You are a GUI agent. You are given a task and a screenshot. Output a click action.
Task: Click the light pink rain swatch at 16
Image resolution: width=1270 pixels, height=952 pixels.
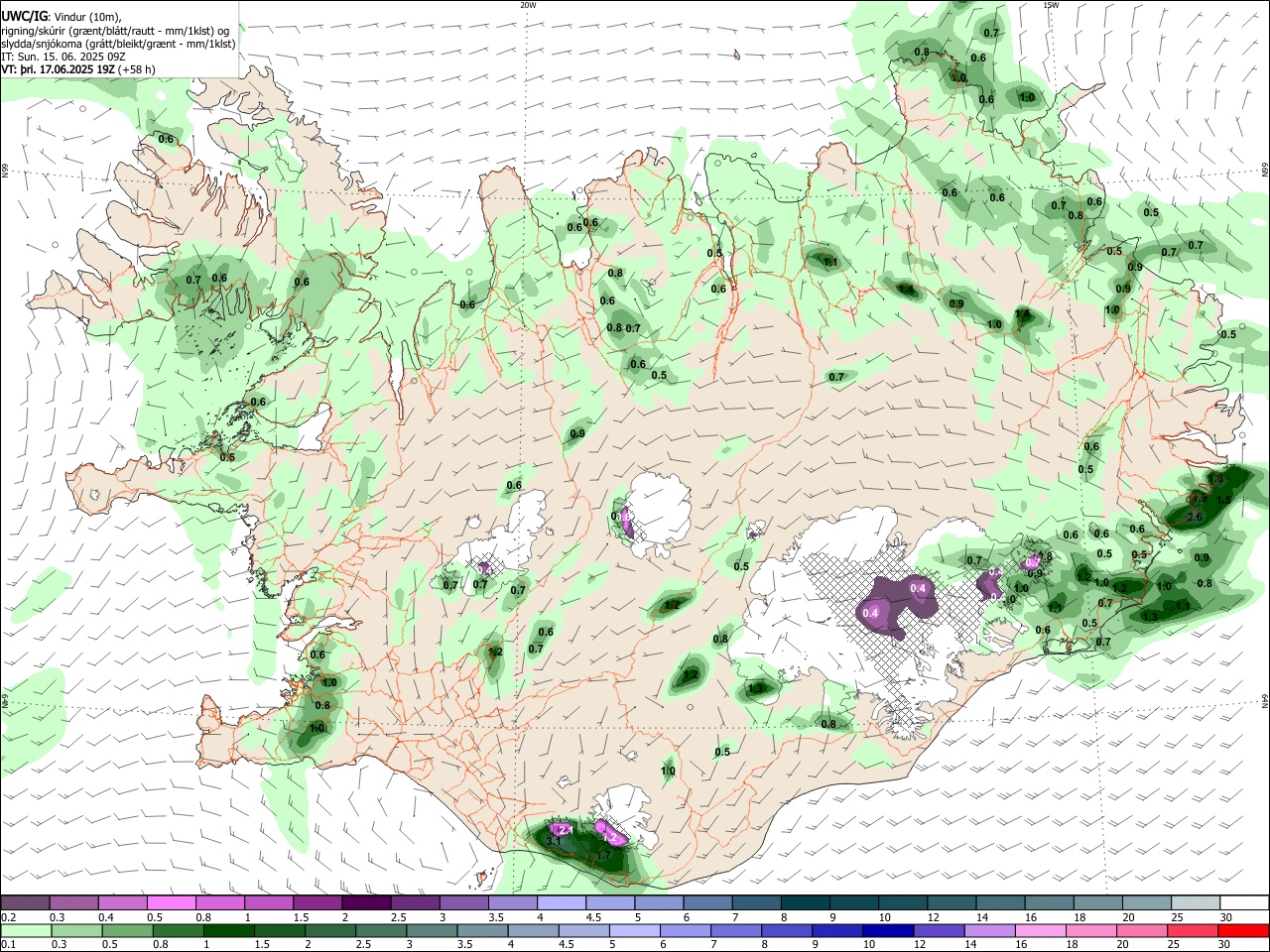[x=1040, y=930]
